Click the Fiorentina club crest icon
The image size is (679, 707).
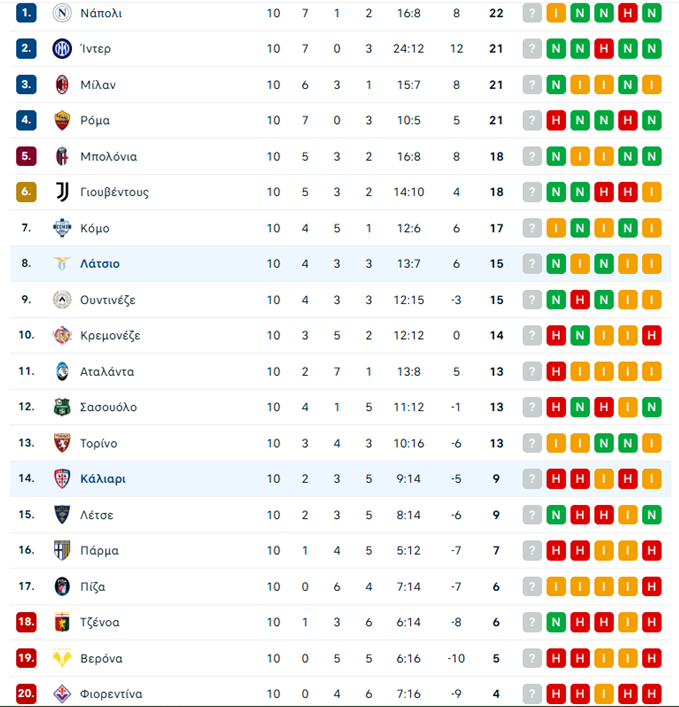[63, 693]
